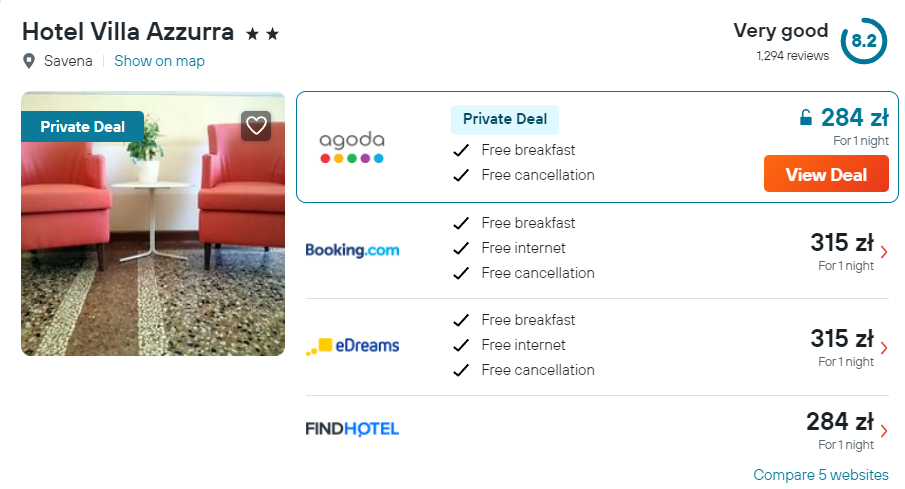This screenshot has width=905, height=489.
Task: Open the Show on map link
Action: click(159, 61)
